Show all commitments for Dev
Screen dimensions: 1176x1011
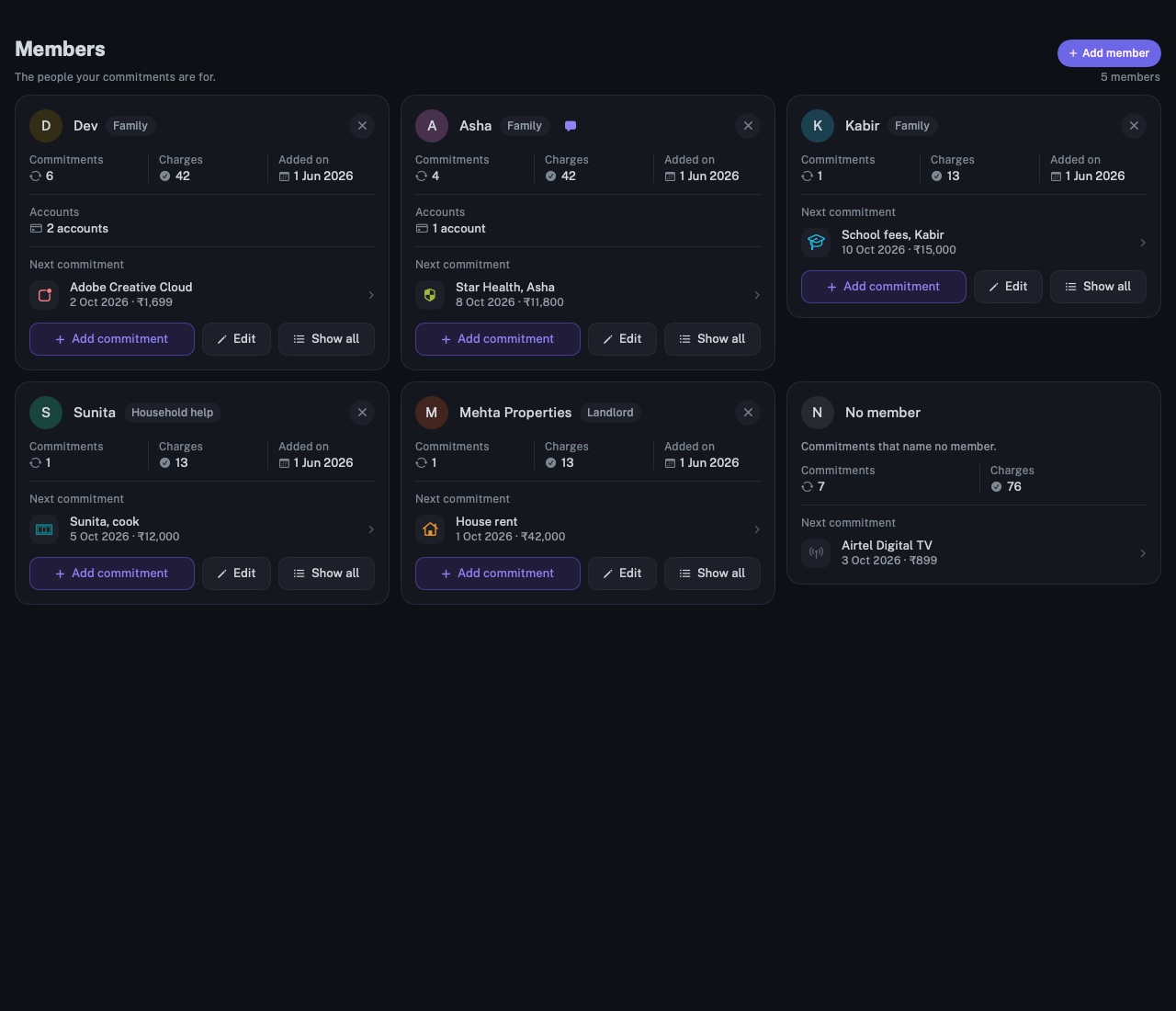326,339
